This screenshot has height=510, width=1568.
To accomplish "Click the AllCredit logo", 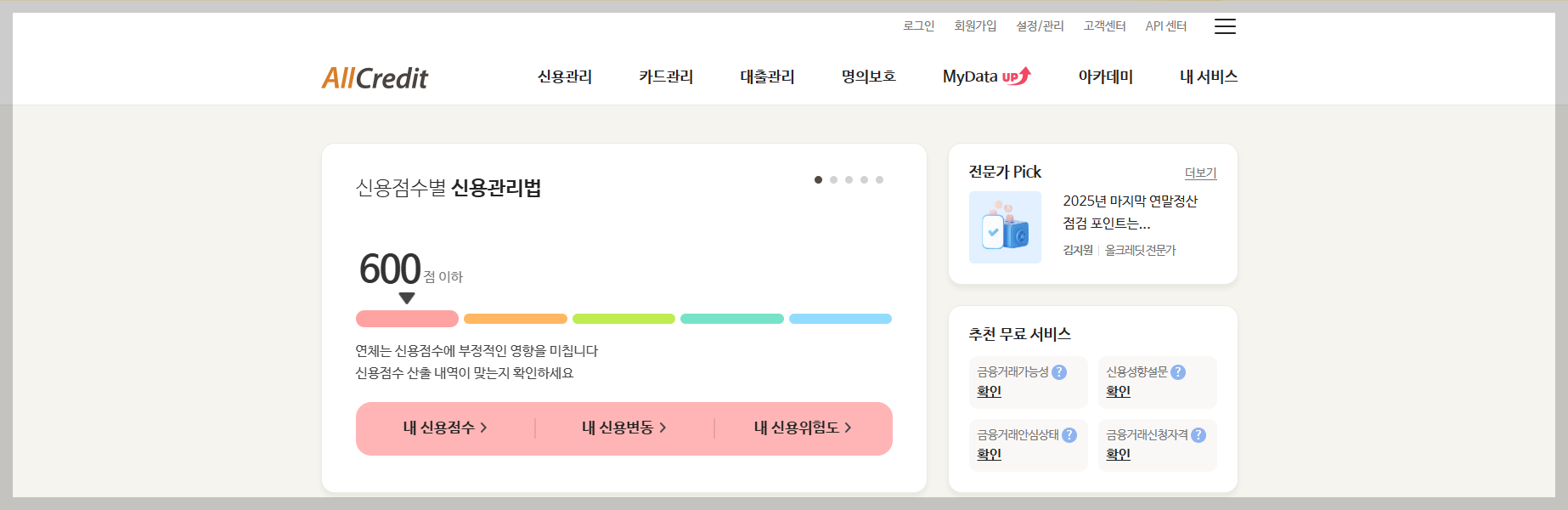I will tap(375, 78).
